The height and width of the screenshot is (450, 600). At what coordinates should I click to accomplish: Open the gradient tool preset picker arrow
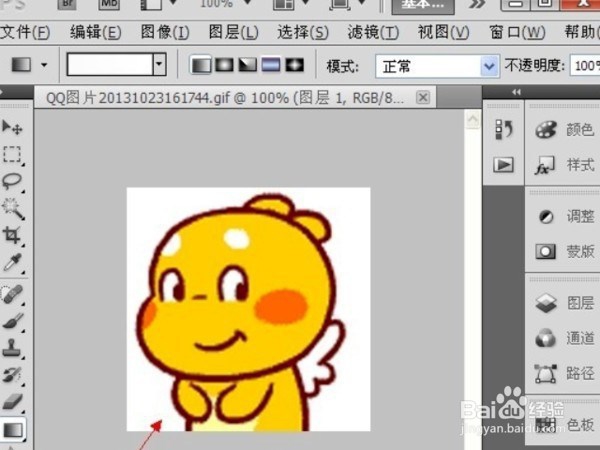(44, 65)
